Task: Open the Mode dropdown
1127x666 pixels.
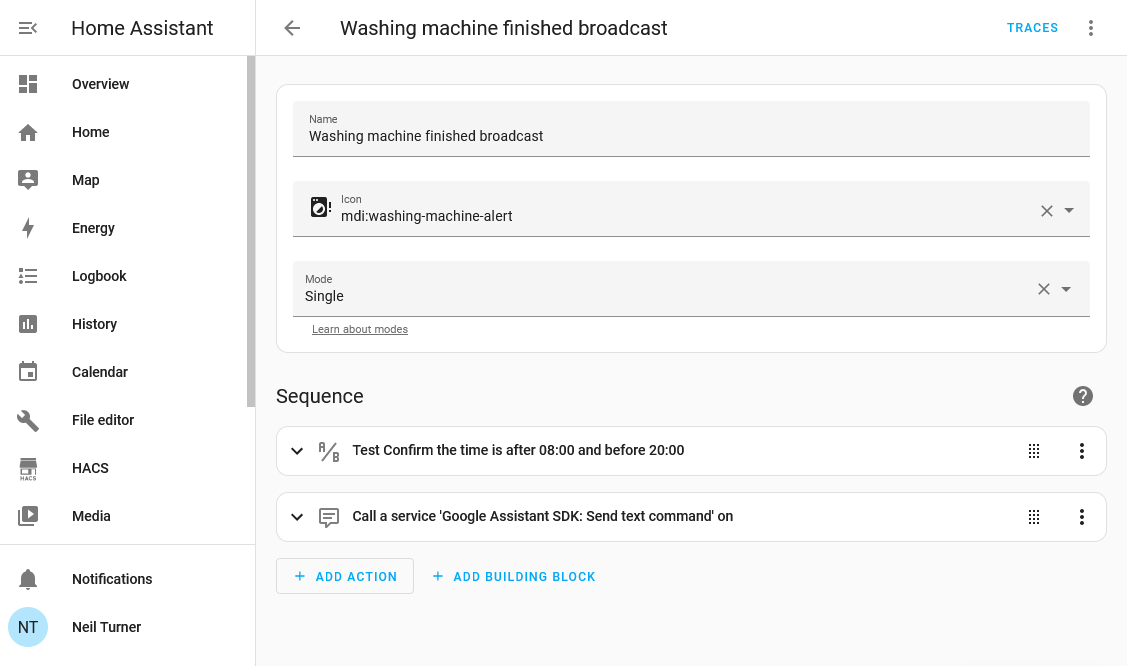Action: pos(1066,288)
